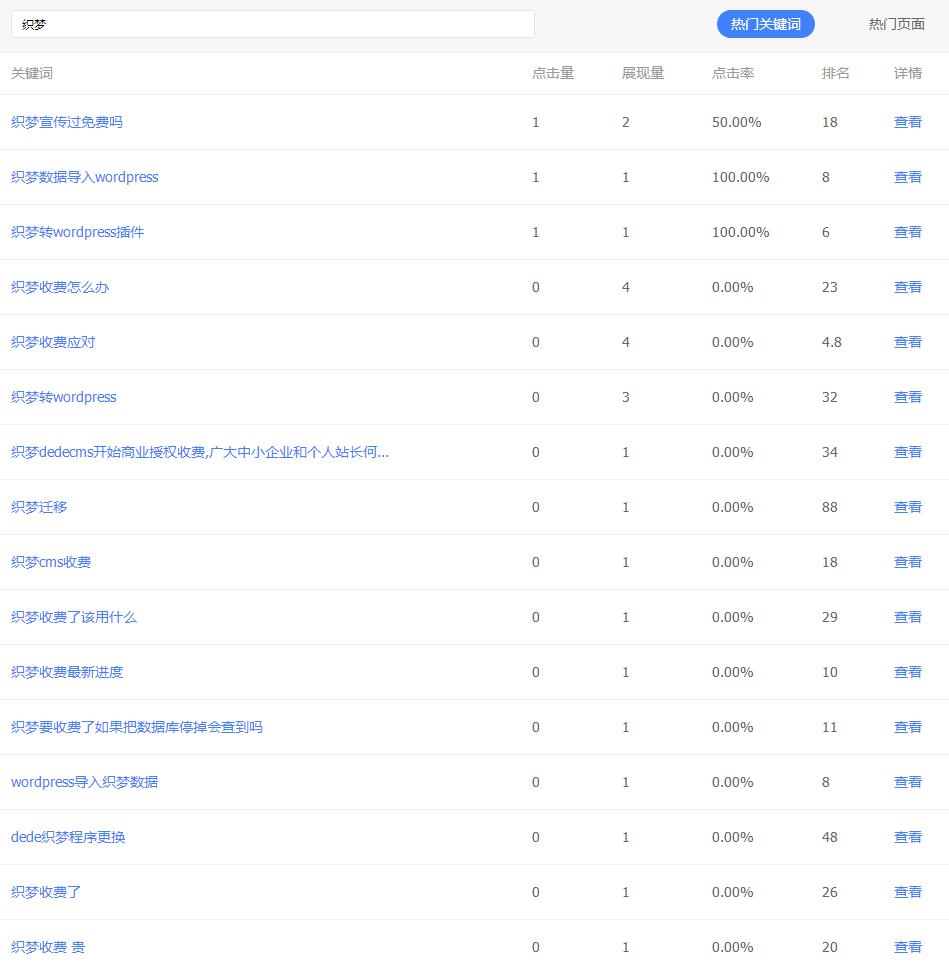Open keyword link 织梦收费了该用什么
The image size is (949, 967).
click(x=74, y=617)
